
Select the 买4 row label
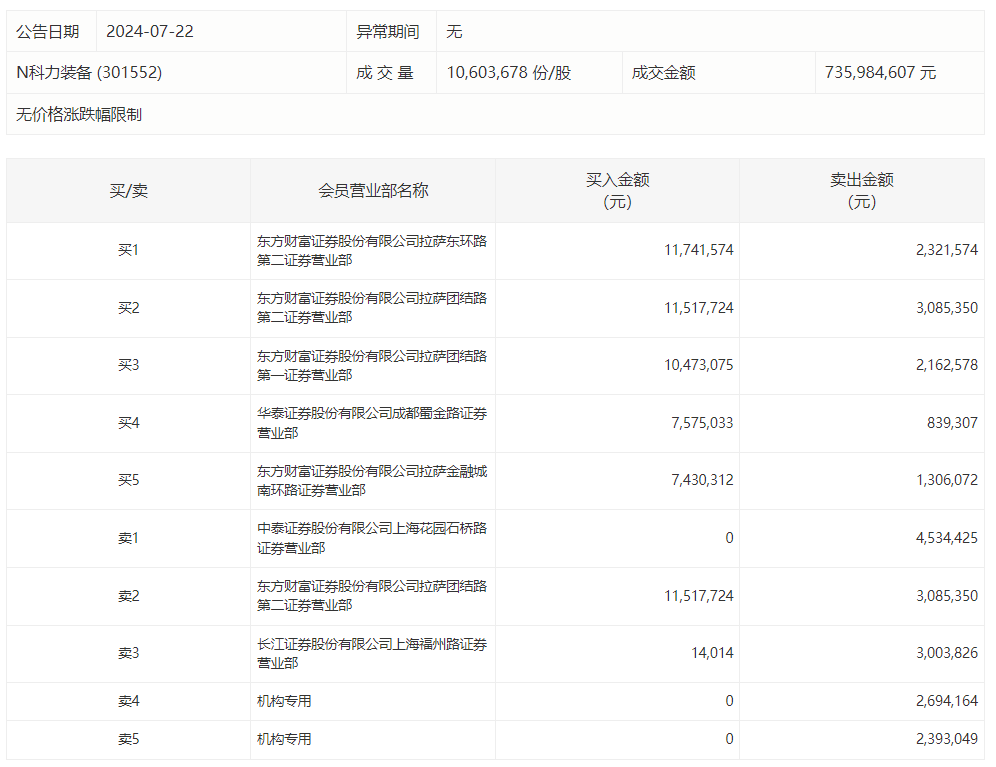click(128, 423)
